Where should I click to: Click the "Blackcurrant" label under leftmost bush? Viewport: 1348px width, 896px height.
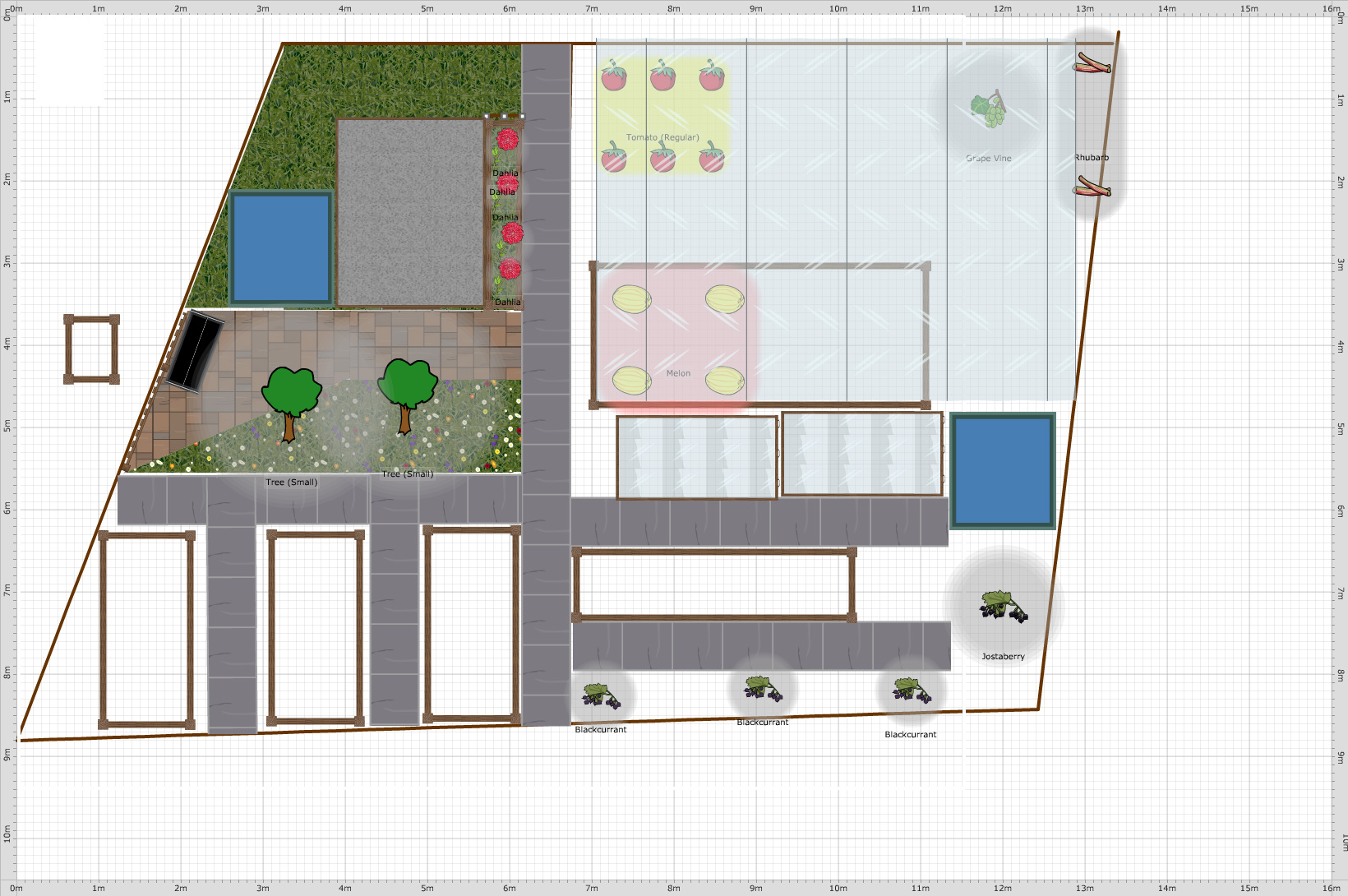click(601, 730)
